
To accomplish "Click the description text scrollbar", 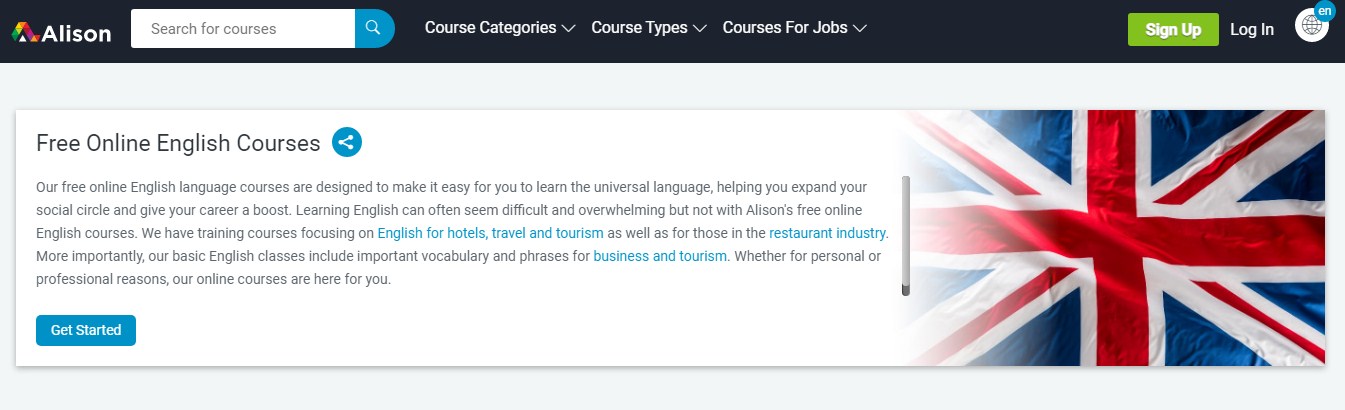I will (905, 235).
